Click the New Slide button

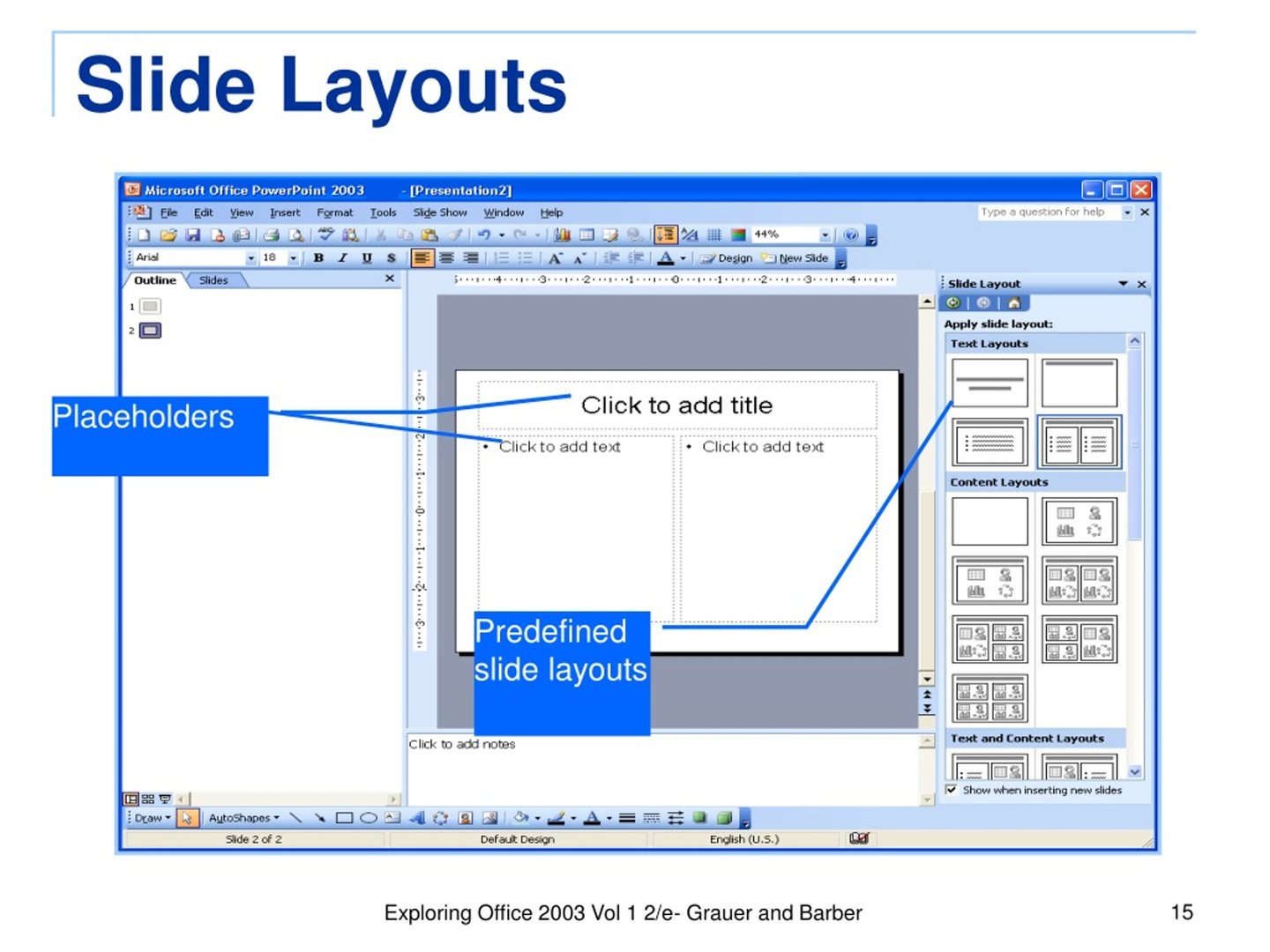tap(796, 258)
